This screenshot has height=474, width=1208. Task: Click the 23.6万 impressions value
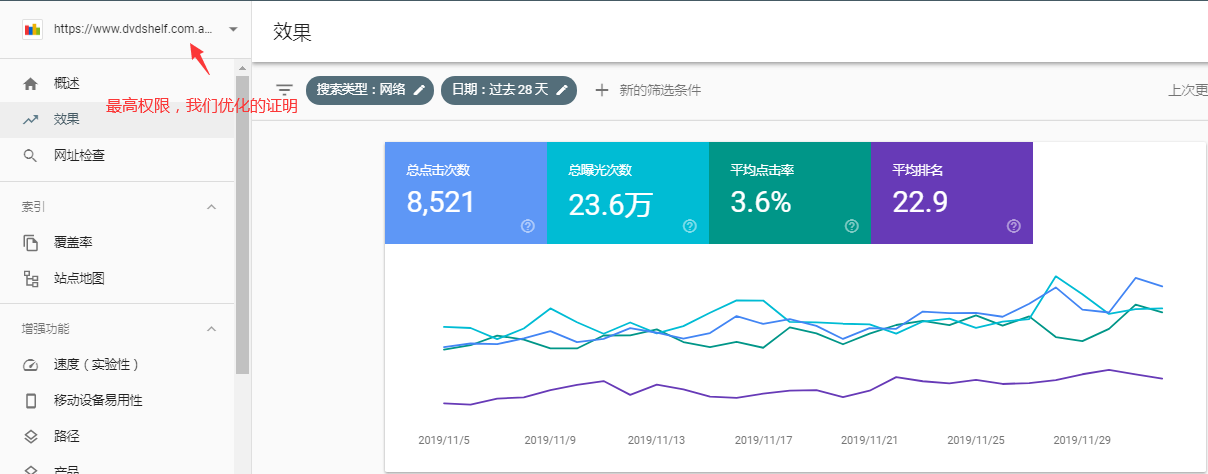(x=610, y=204)
